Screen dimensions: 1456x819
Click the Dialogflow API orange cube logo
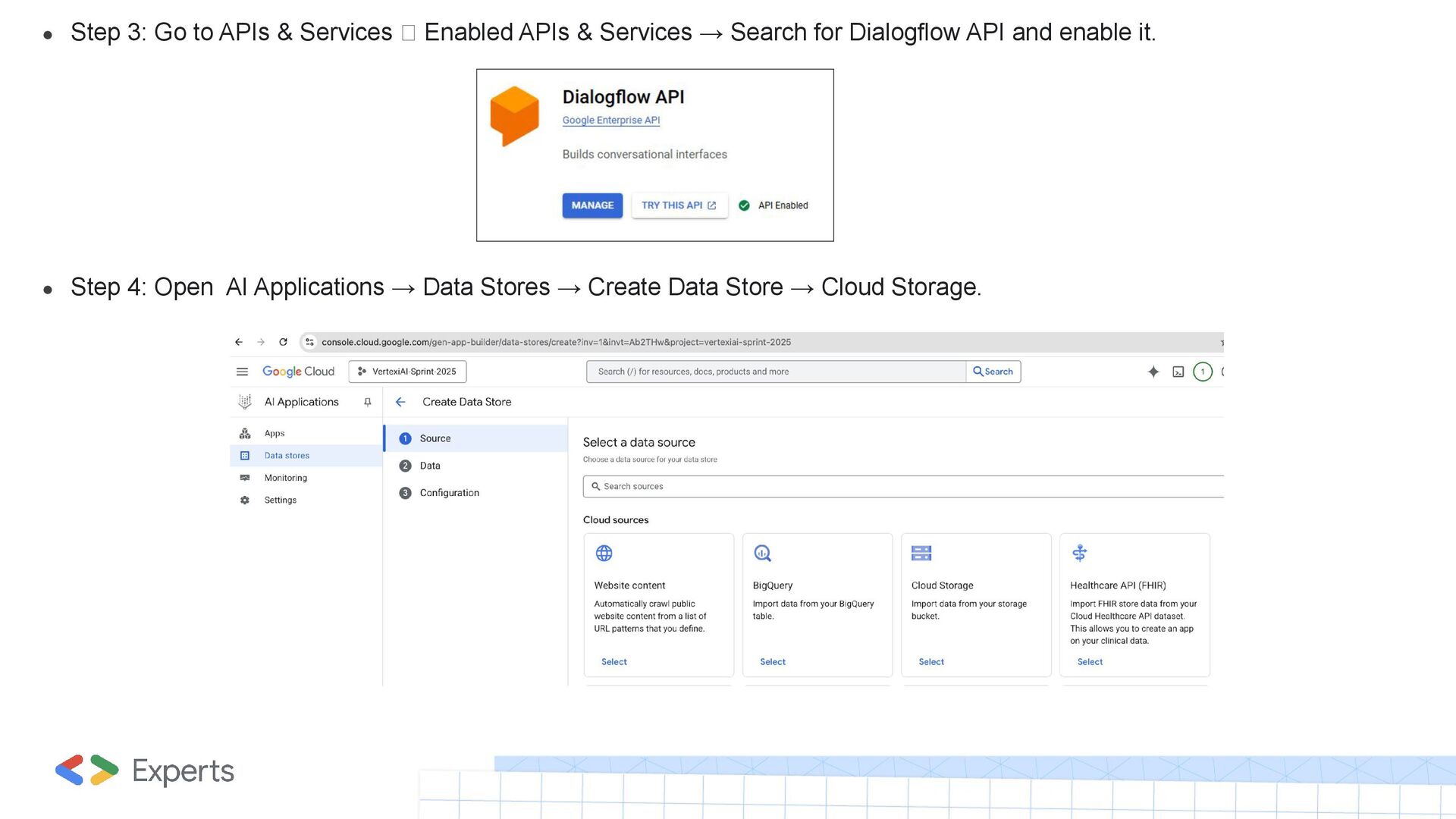[514, 115]
